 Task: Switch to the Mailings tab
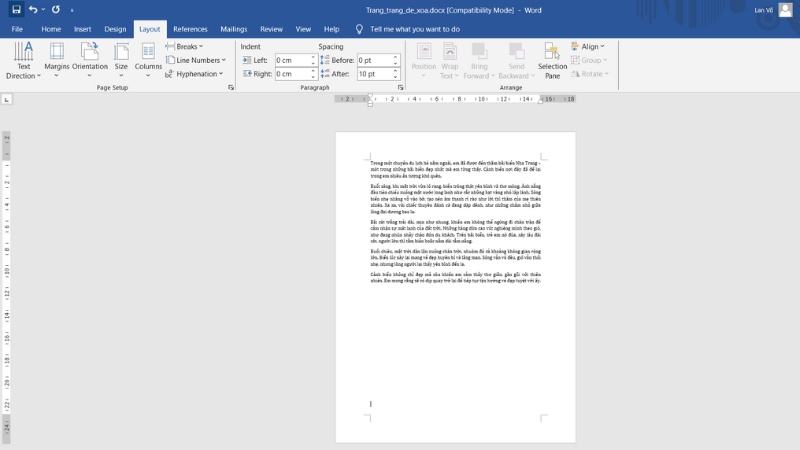(x=233, y=29)
